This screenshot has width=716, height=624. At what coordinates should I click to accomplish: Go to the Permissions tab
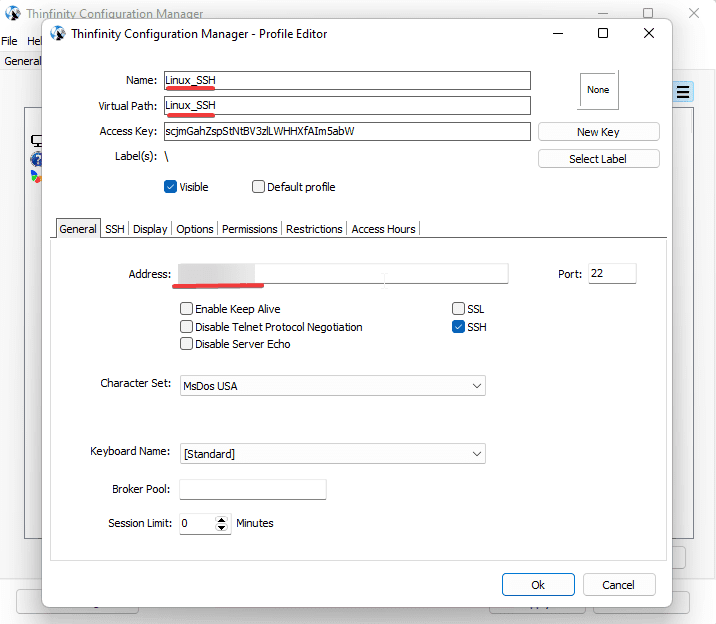(x=249, y=229)
